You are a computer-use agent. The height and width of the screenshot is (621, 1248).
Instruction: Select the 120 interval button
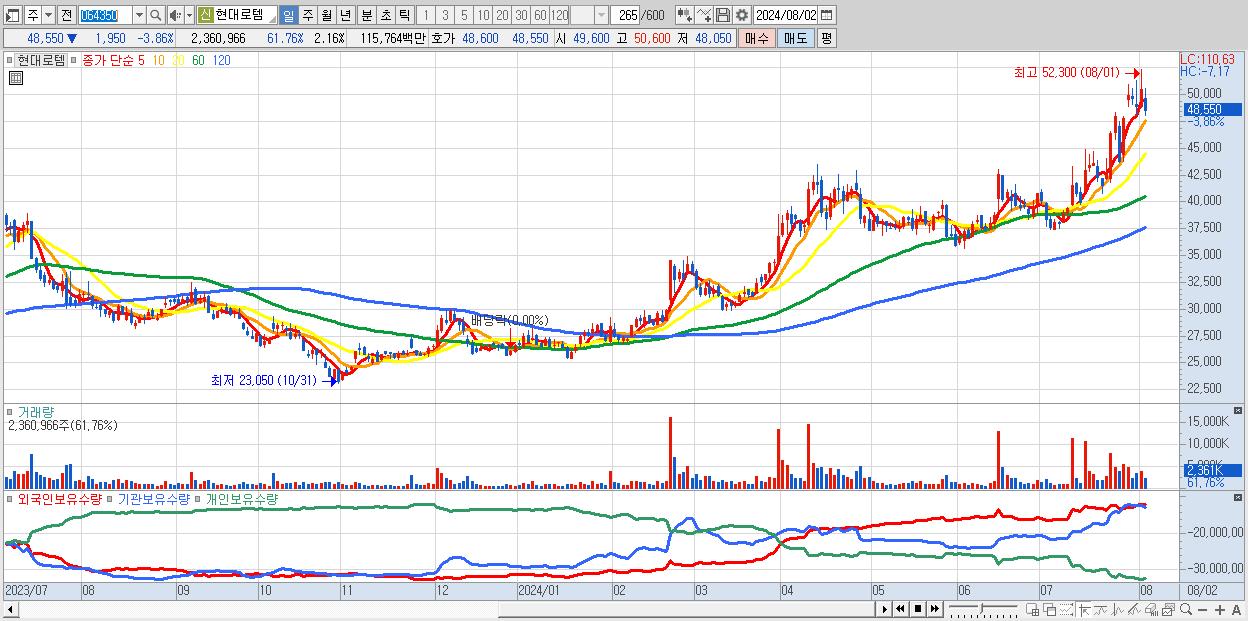pyautogui.click(x=559, y=15)
